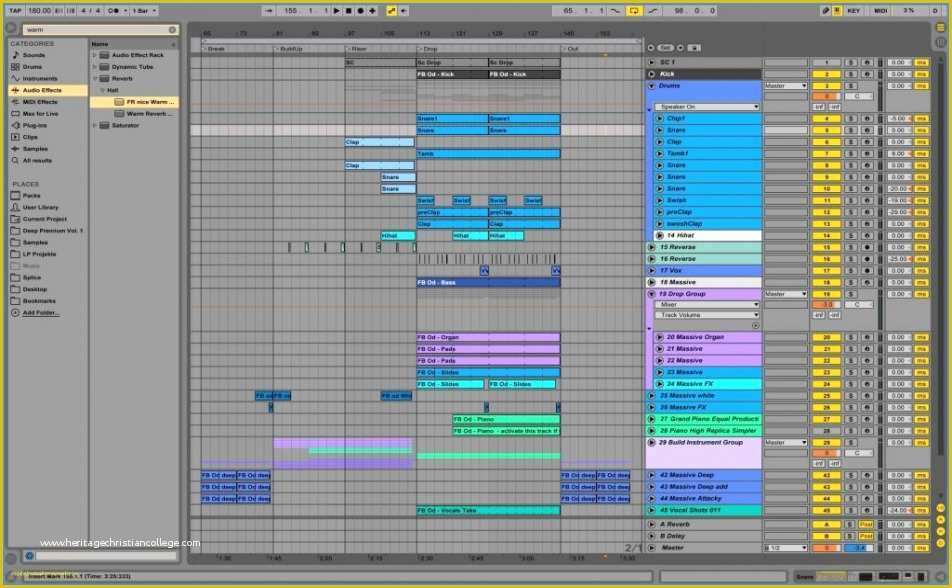Click the TAP tempo button

[x=15, y=10]
